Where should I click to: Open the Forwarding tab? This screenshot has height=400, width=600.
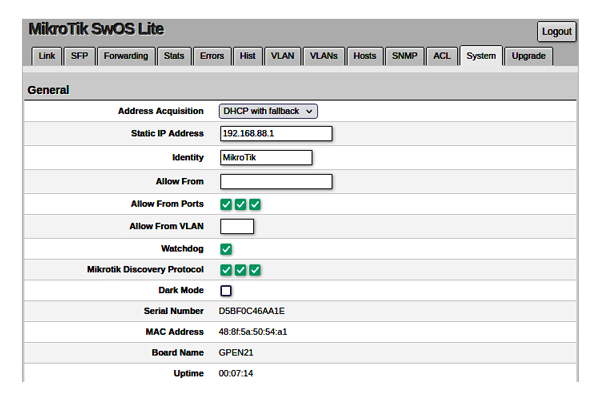tap(126, 56)
